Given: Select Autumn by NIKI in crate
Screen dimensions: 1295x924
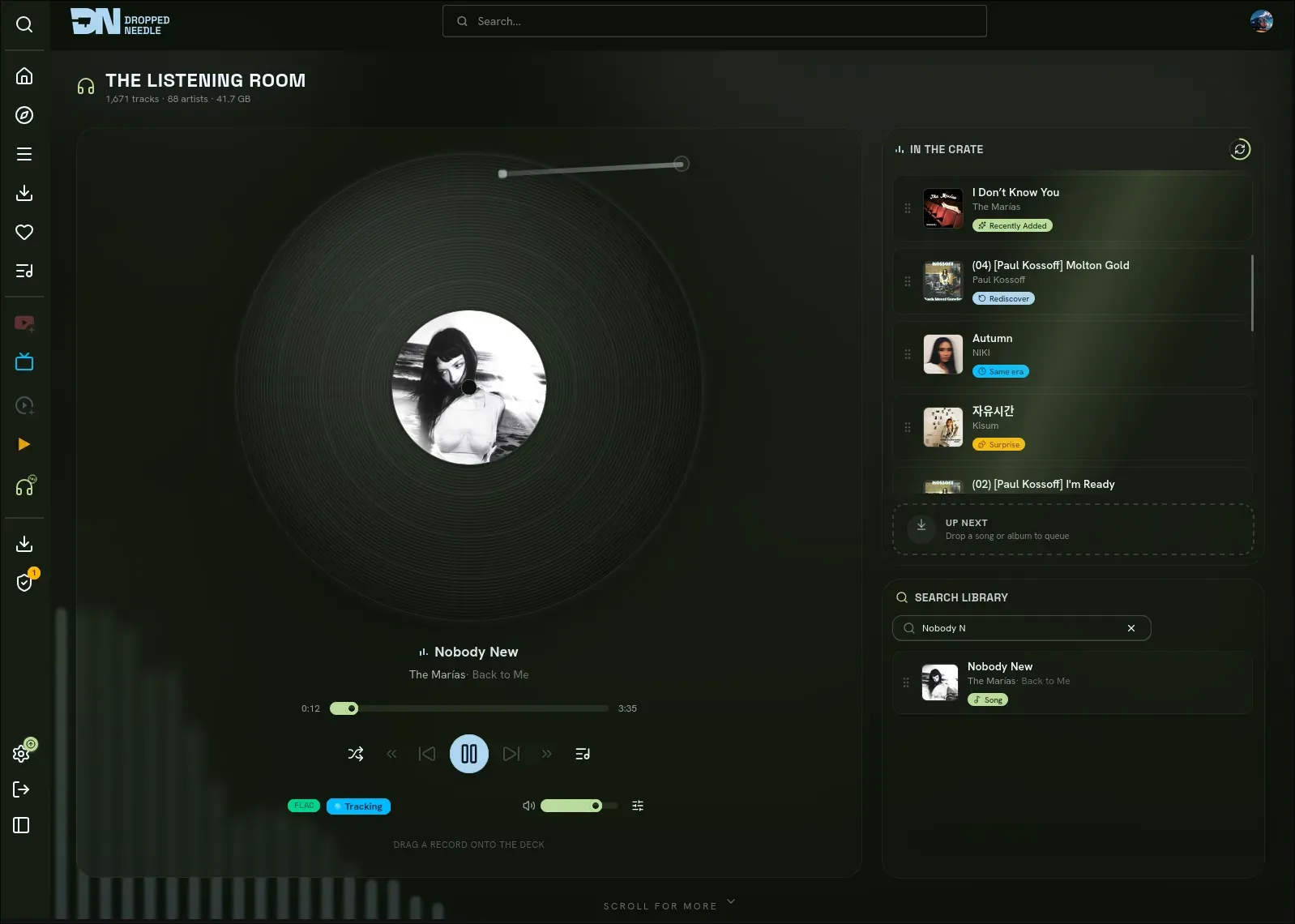Looking at the screenshot, I should click(1072, 353).
